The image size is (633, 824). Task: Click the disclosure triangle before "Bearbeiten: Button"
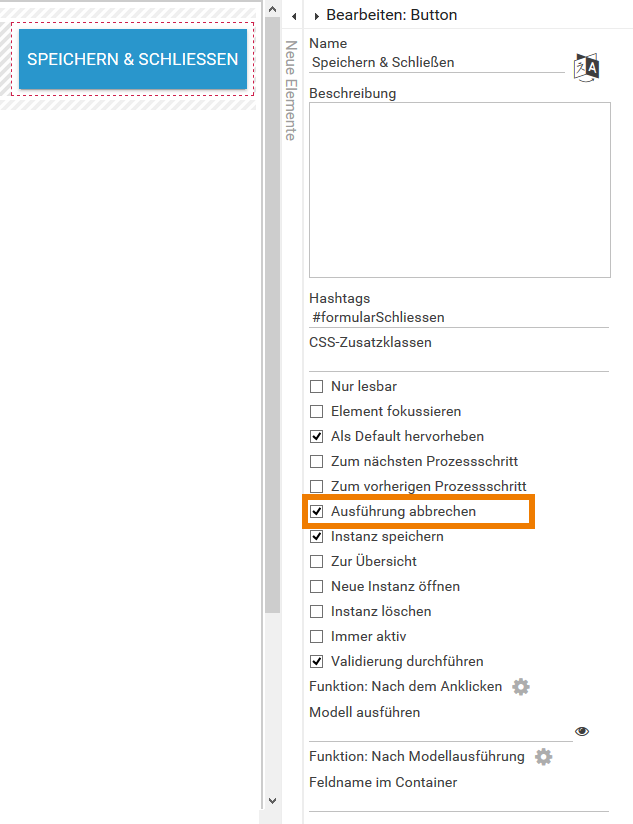coord(318,15)
